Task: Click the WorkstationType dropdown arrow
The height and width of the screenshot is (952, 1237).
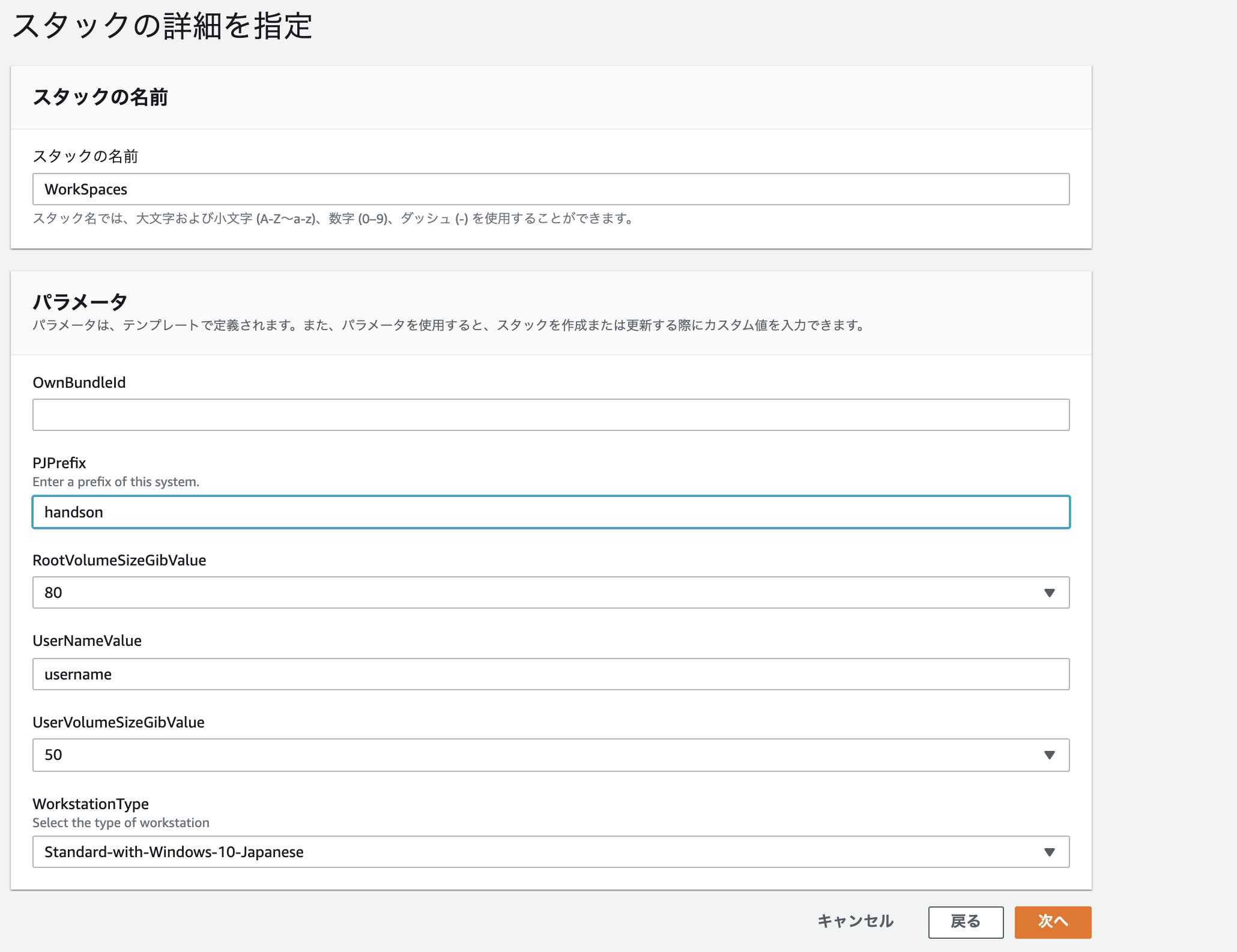Action: 1048,852
